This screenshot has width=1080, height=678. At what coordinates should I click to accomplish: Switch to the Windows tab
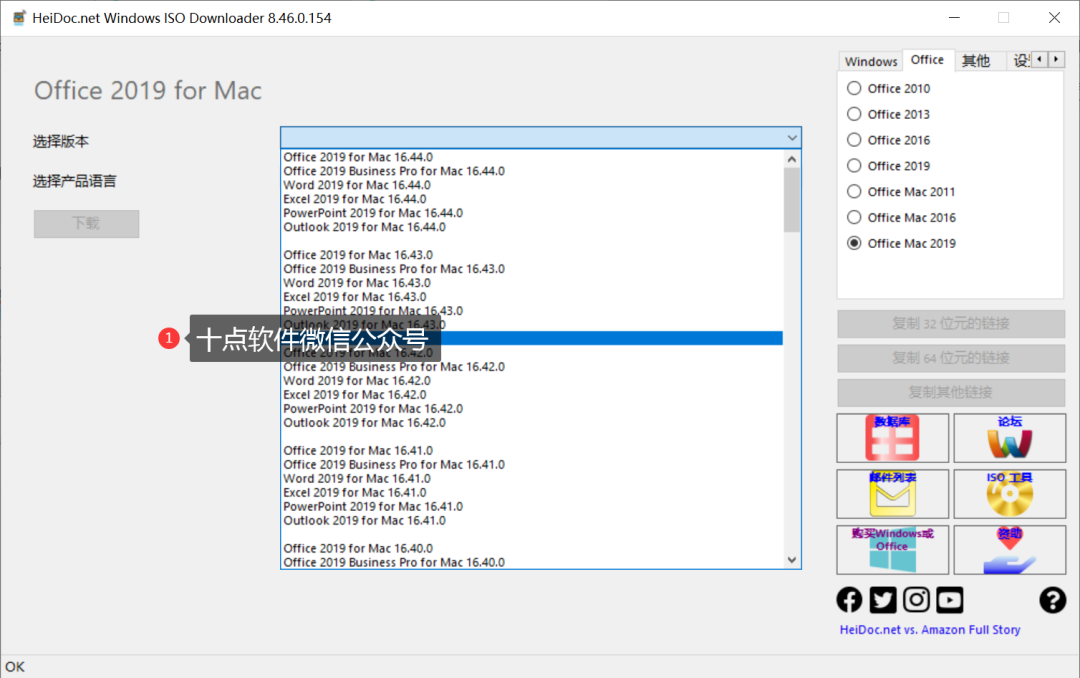(x=871, y=61)
